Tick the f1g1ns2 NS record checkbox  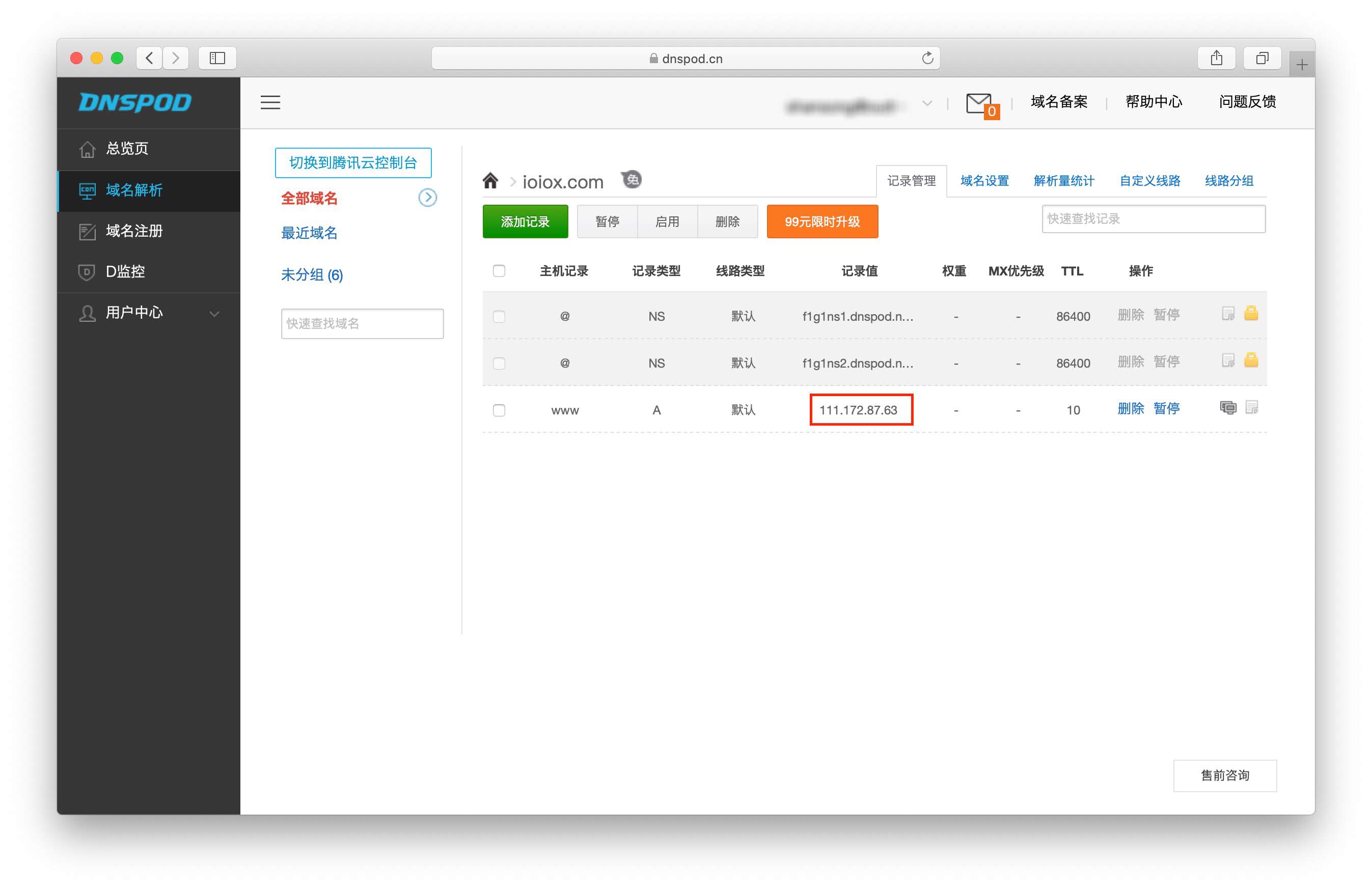click(x=499, y=364)
